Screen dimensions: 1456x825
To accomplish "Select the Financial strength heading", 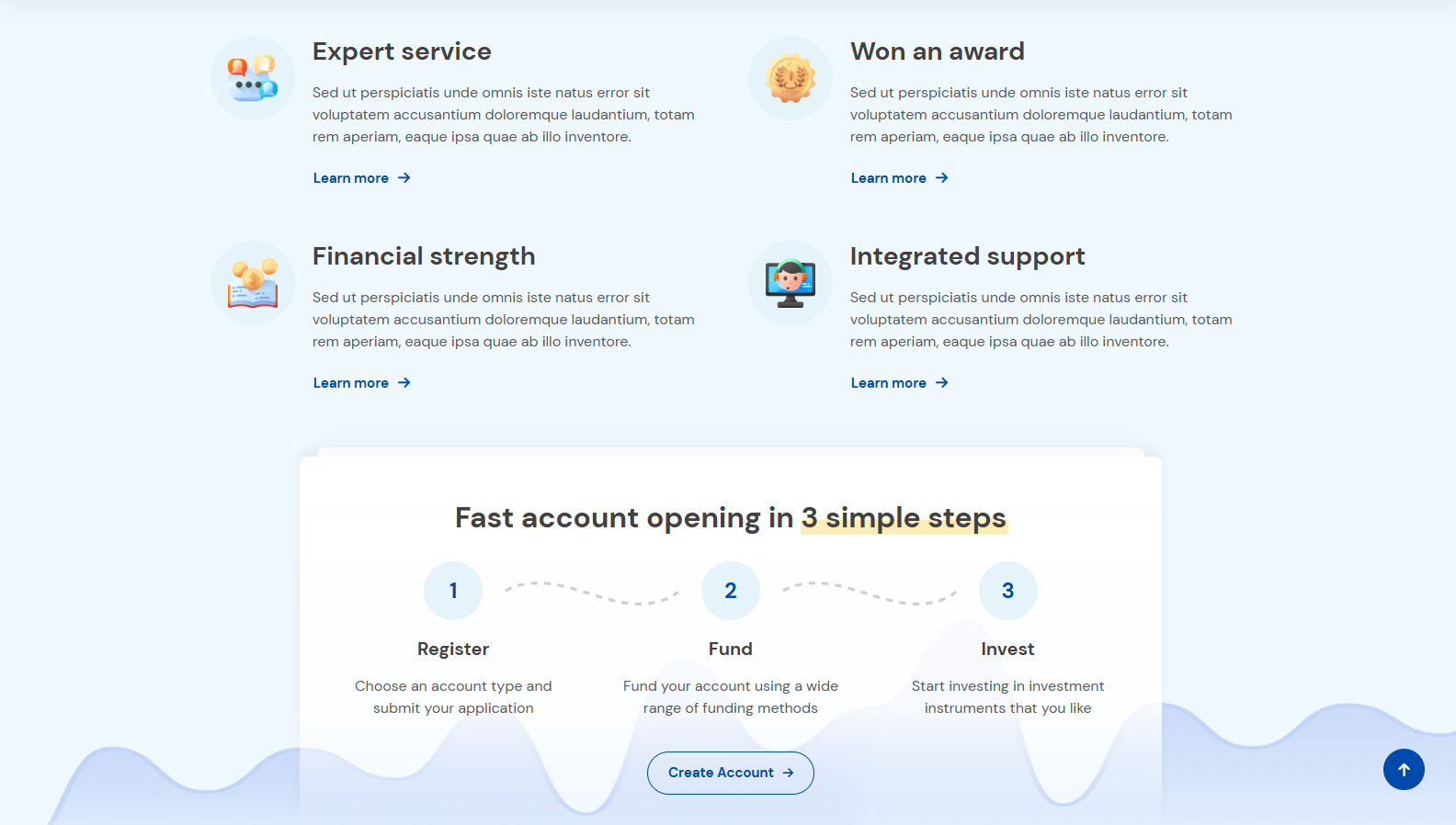I will [424, 256].
